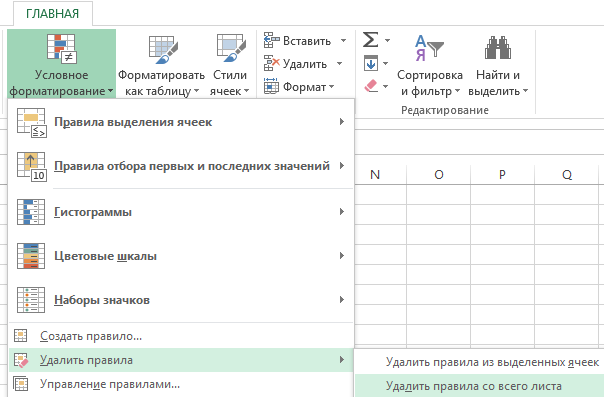Select column N header

coord(375,175)
